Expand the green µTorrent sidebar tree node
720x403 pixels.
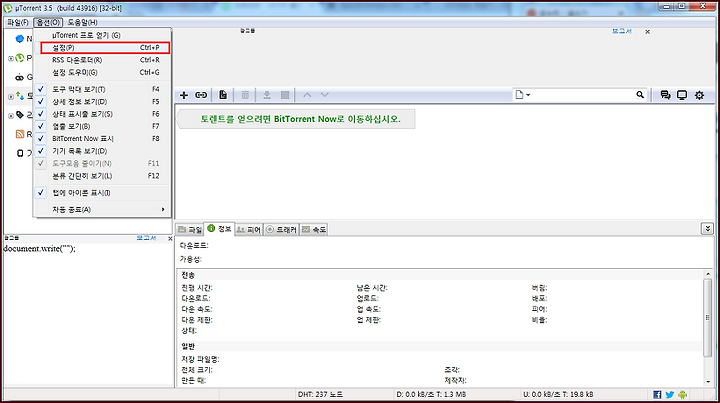click(x=11, y=58)
